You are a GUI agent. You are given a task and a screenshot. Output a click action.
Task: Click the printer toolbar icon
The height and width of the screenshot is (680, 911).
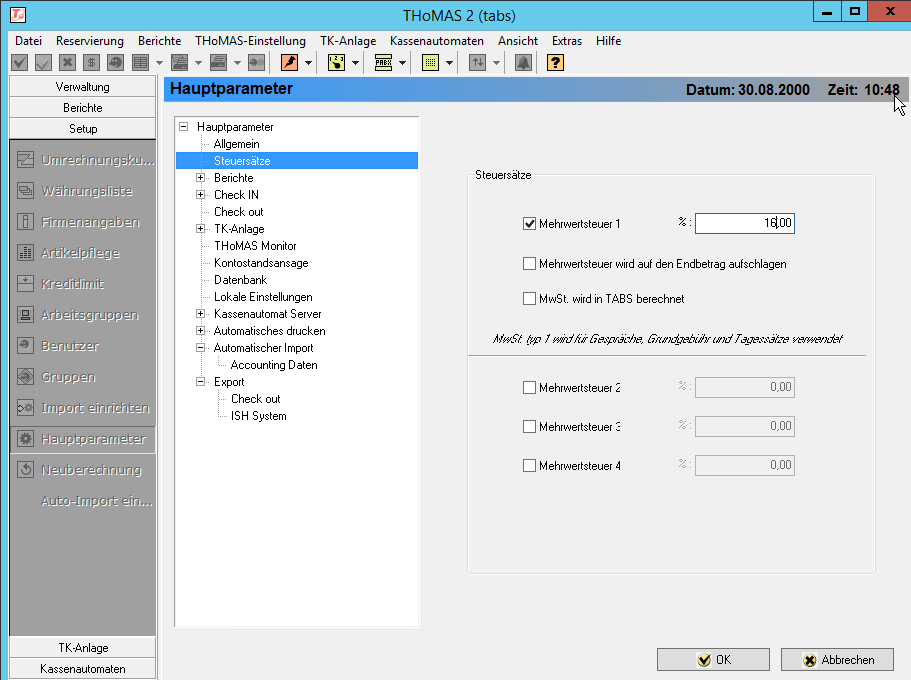tap(218, 62)
